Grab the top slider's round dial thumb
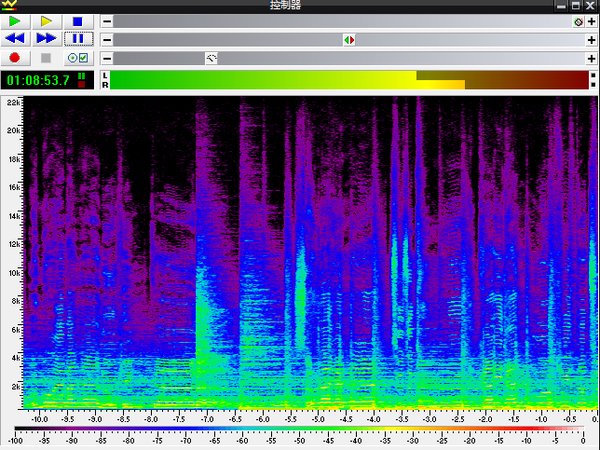The height and width of the screenshot is (450, 600). click(578, 22)
